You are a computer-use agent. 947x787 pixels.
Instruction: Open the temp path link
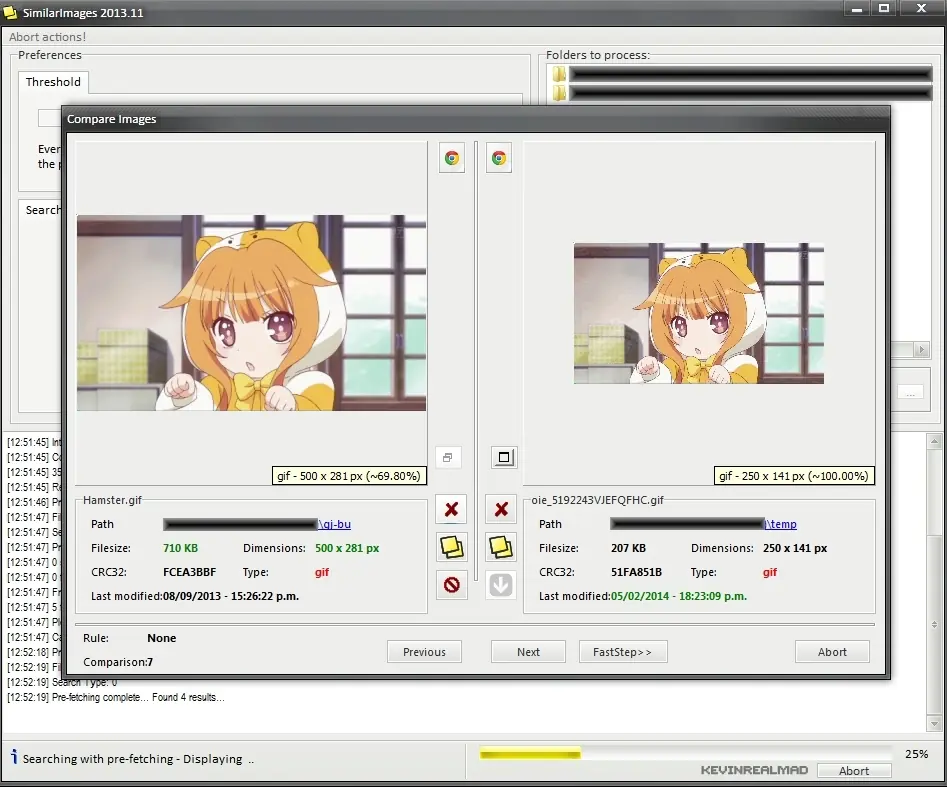click(782, 524)
